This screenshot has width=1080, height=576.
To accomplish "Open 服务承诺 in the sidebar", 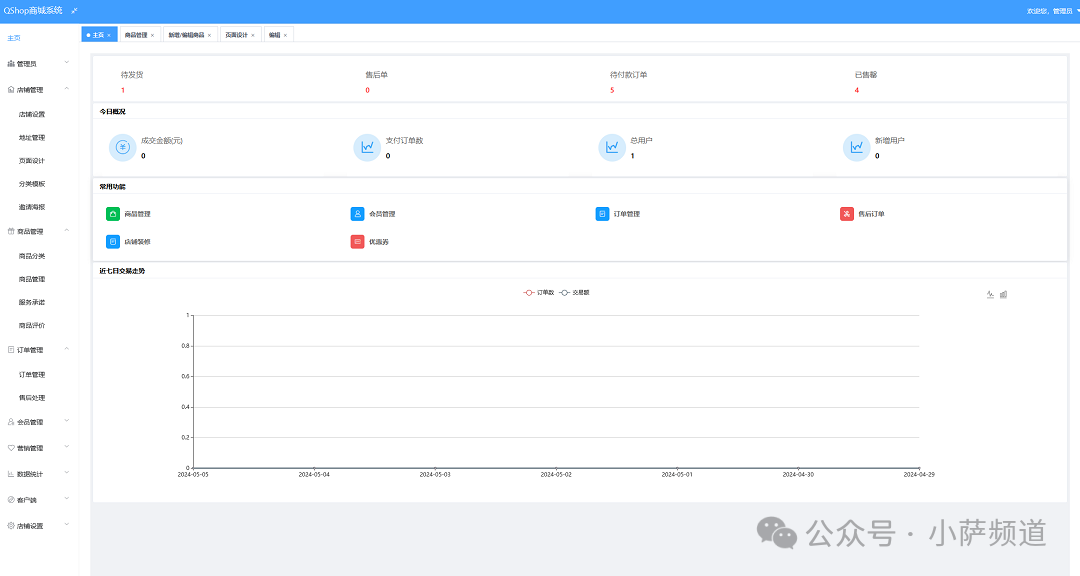I will tap(32, 302).
